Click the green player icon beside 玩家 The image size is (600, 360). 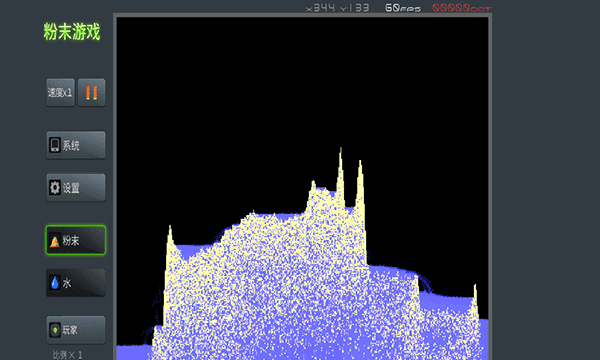(x=55, y=330)
